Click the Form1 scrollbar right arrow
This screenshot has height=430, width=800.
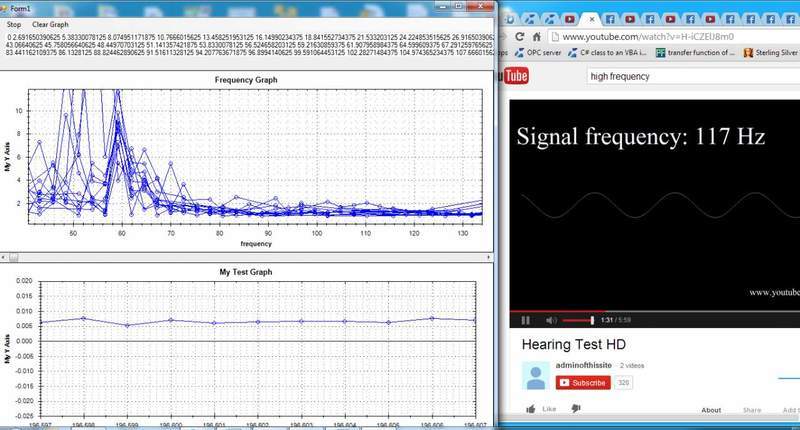pyautogui.click(x=489, y=258)
